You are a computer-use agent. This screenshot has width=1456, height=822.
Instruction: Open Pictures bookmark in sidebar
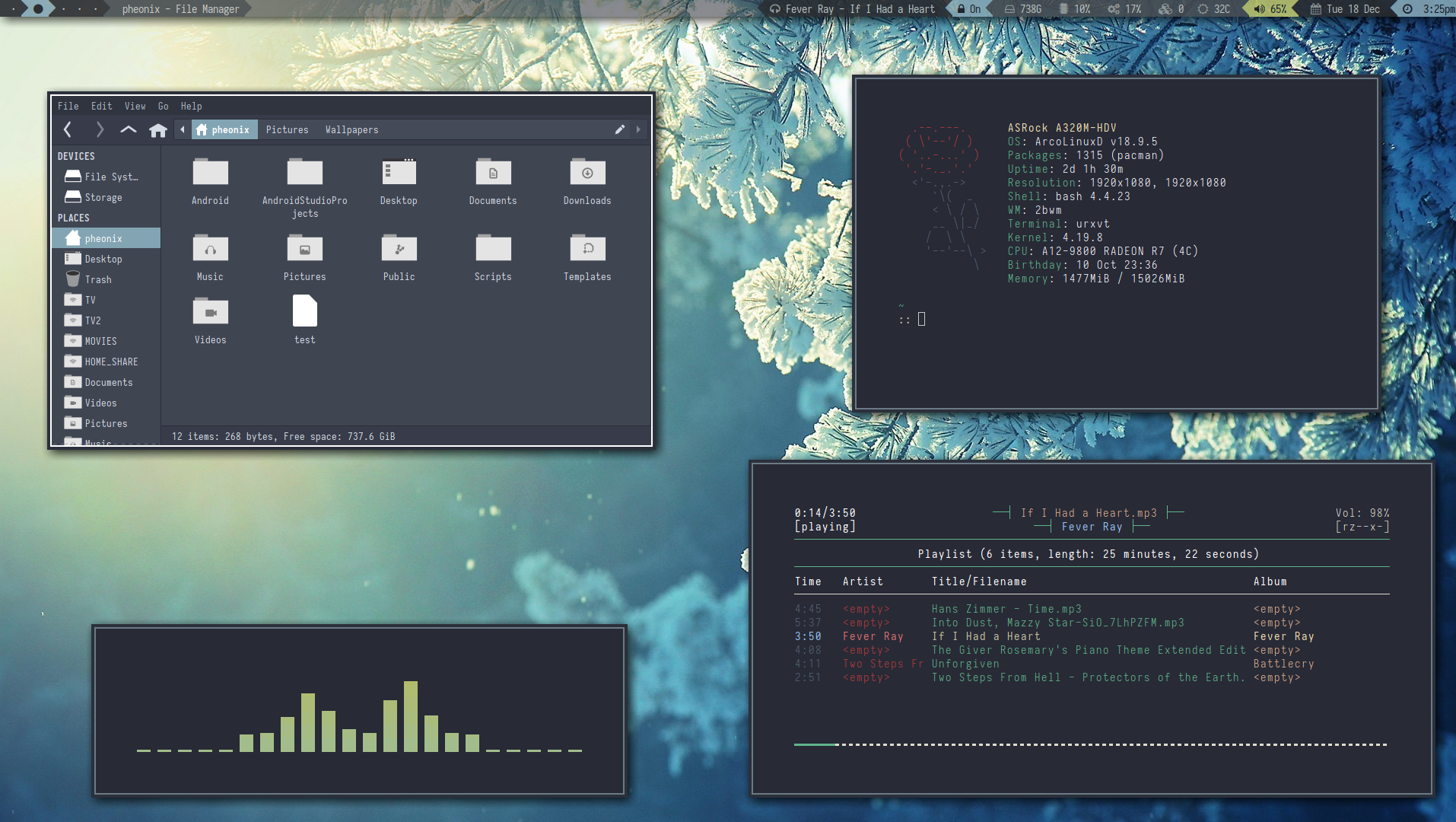[106, 423]
